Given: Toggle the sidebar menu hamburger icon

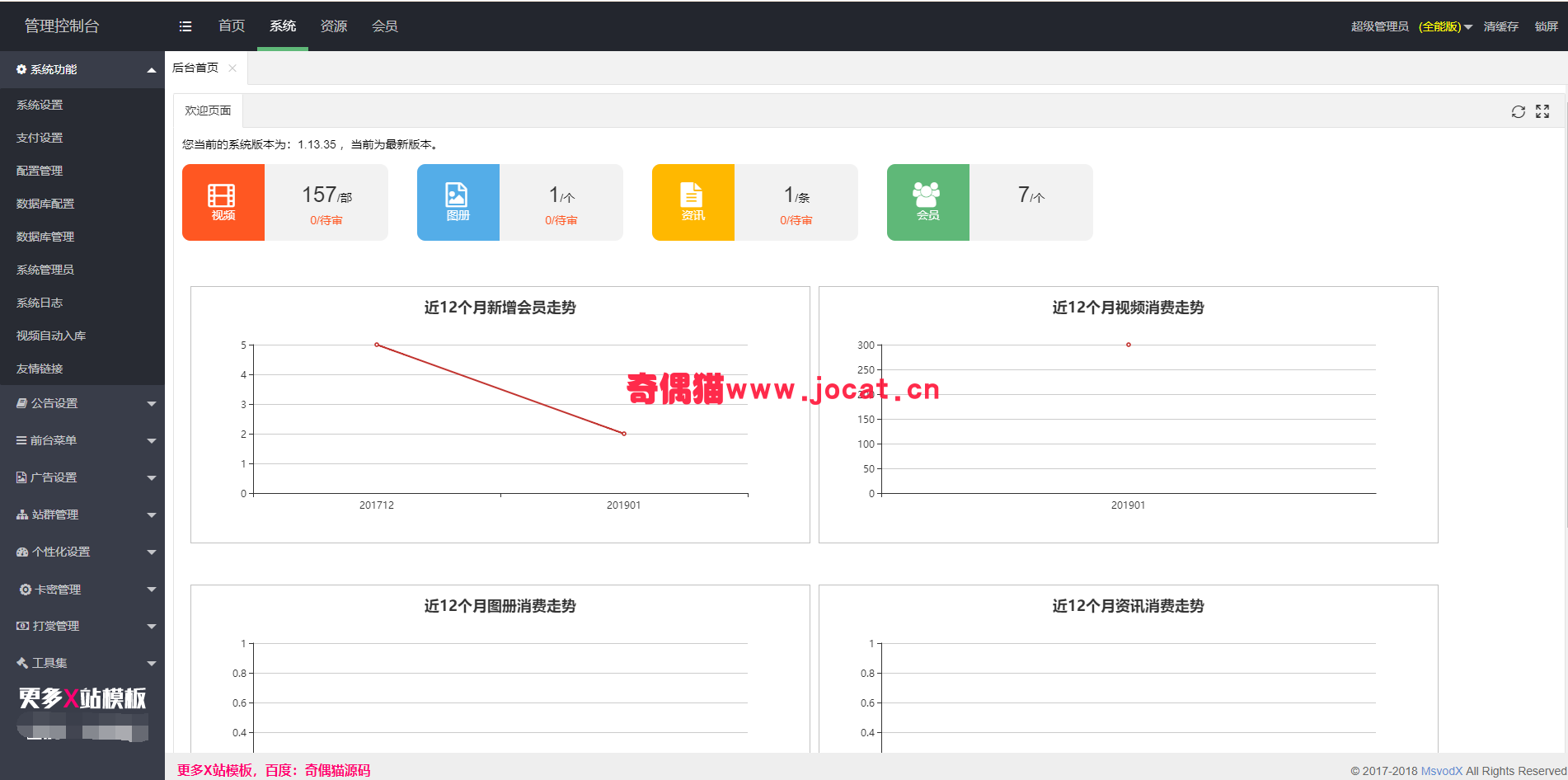Looking at the screenshot, I should coord(185,26).
